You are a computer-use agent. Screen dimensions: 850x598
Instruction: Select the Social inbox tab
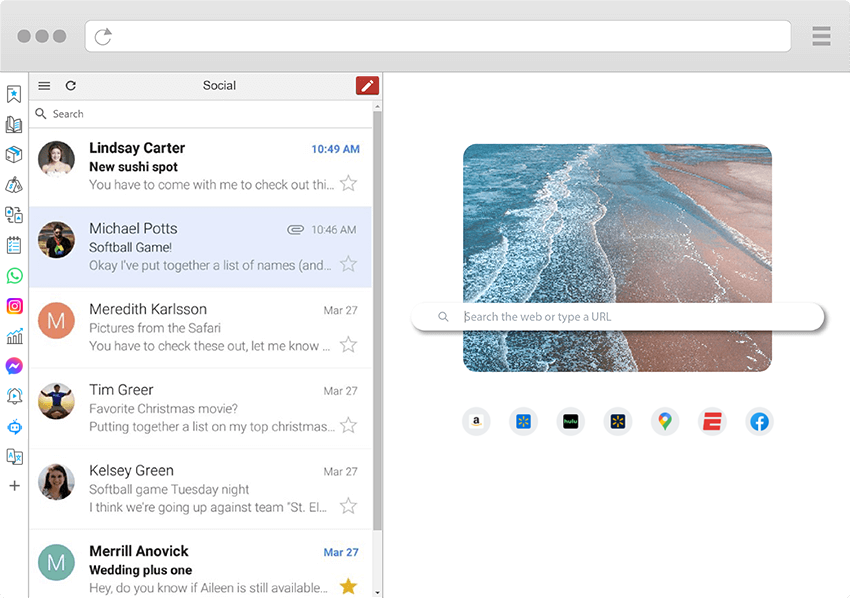pos(219,86)
